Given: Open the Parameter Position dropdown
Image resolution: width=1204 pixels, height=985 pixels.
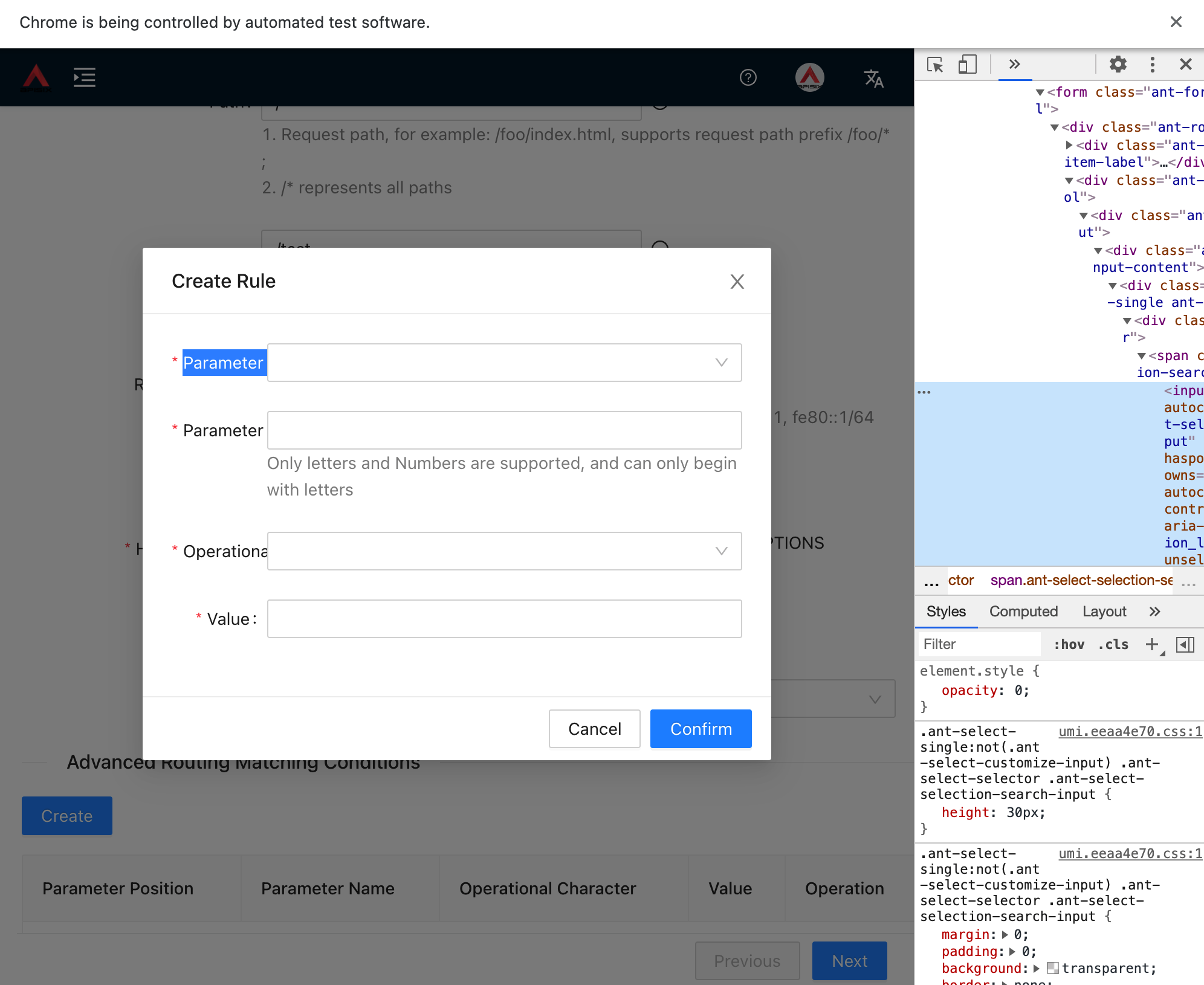Looking at the screenshot, I should click(504, 363).
